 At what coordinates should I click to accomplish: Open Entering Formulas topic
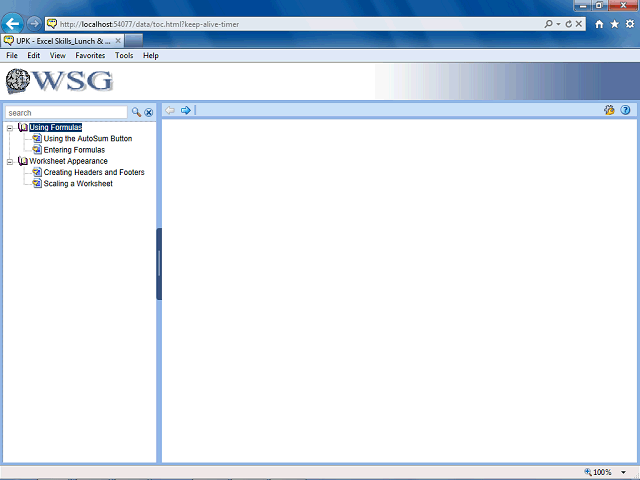point(74,150)
